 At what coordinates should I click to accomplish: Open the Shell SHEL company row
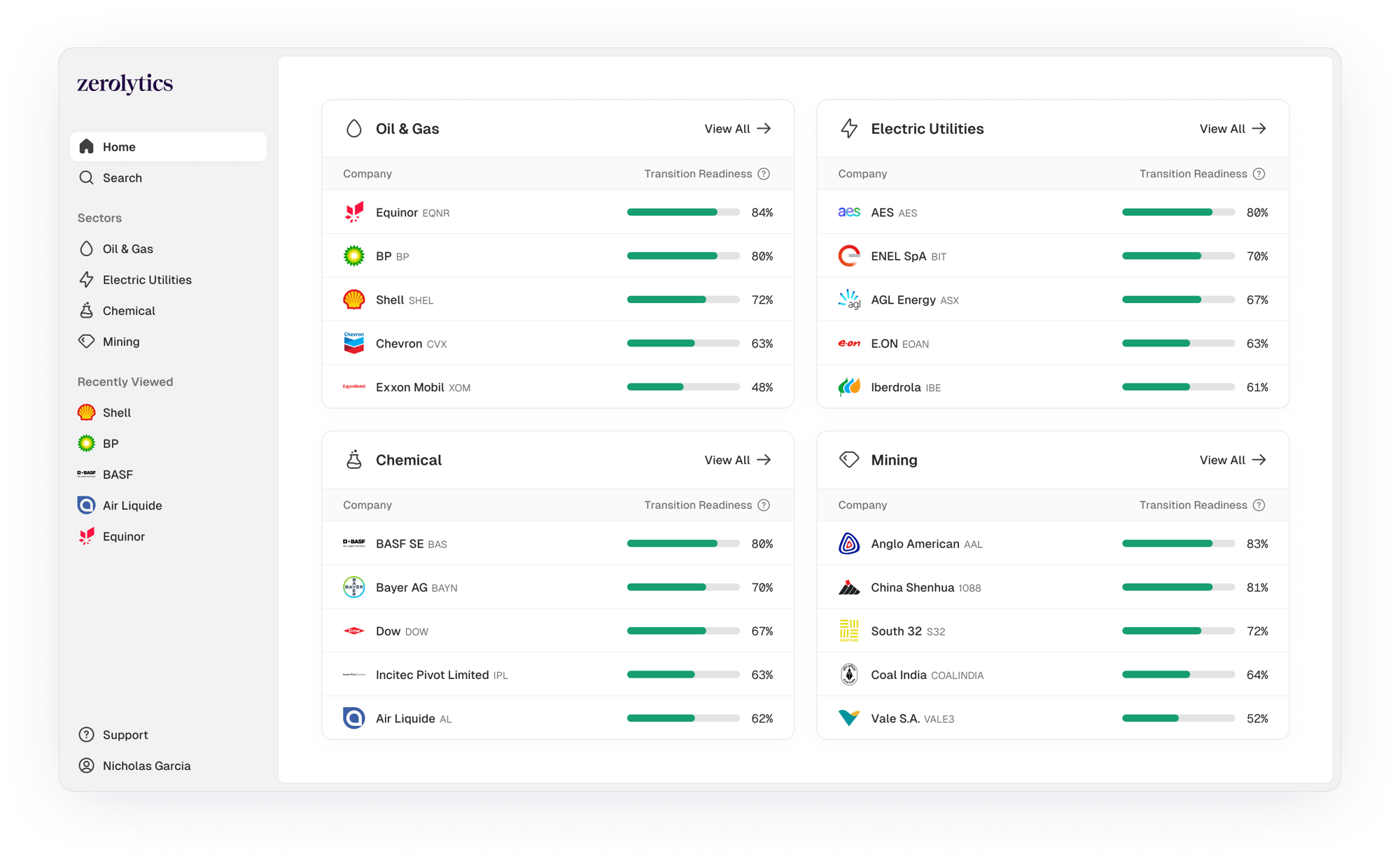pyautogui.click(x=558, y=300)
